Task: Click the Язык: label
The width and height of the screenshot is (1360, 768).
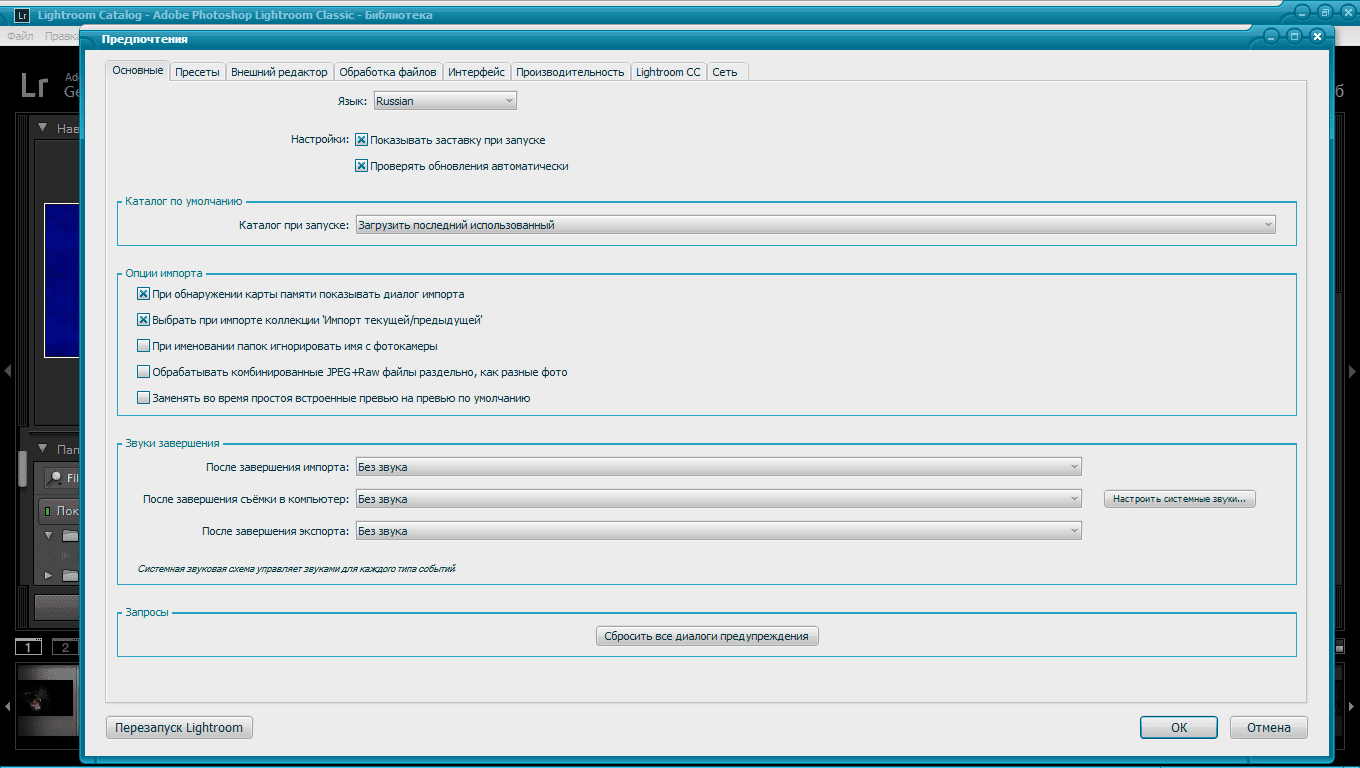Action: point(352,101)
